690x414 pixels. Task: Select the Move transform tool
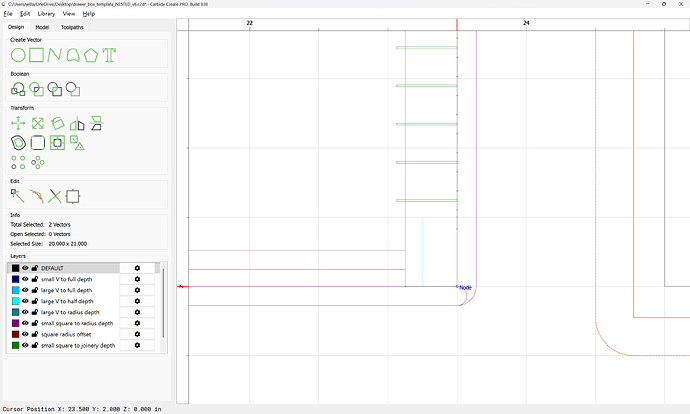click(x=18, y=123)
